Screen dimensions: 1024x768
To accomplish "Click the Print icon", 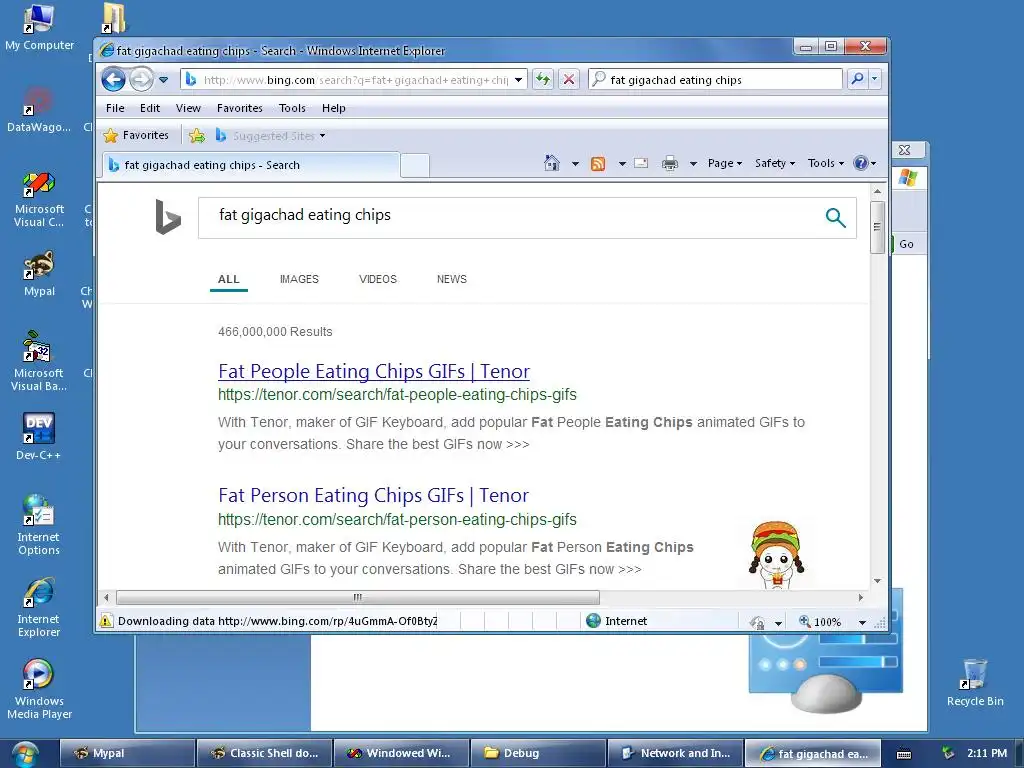I will point(670,163).
